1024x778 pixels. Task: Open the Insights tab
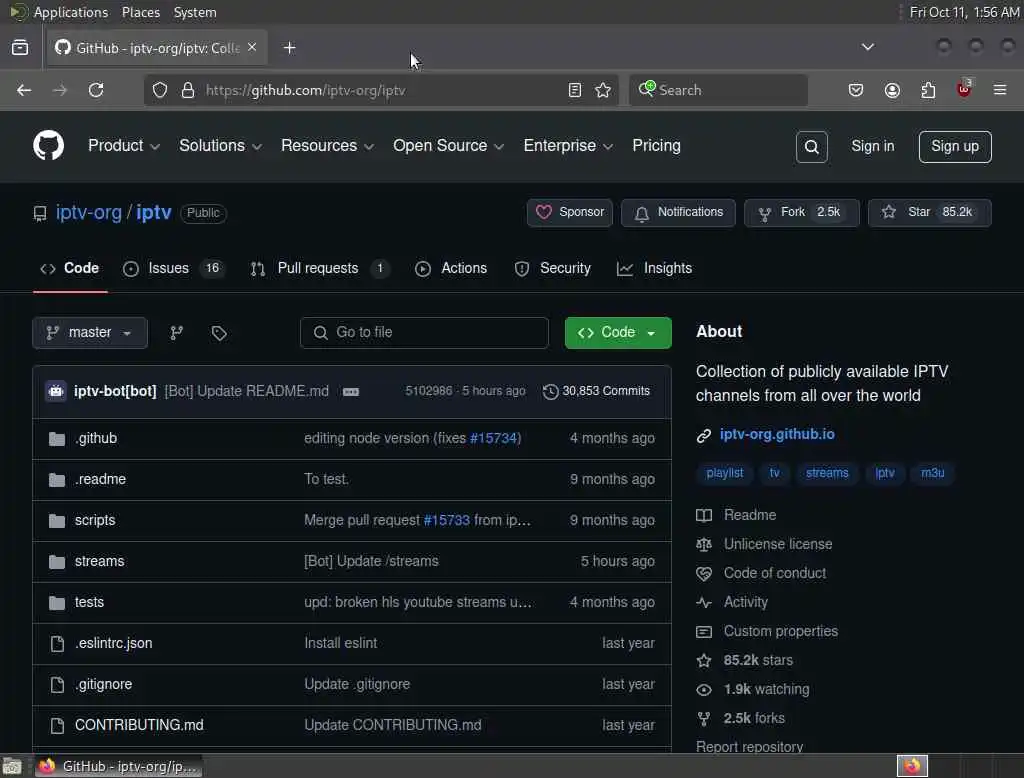654,268
